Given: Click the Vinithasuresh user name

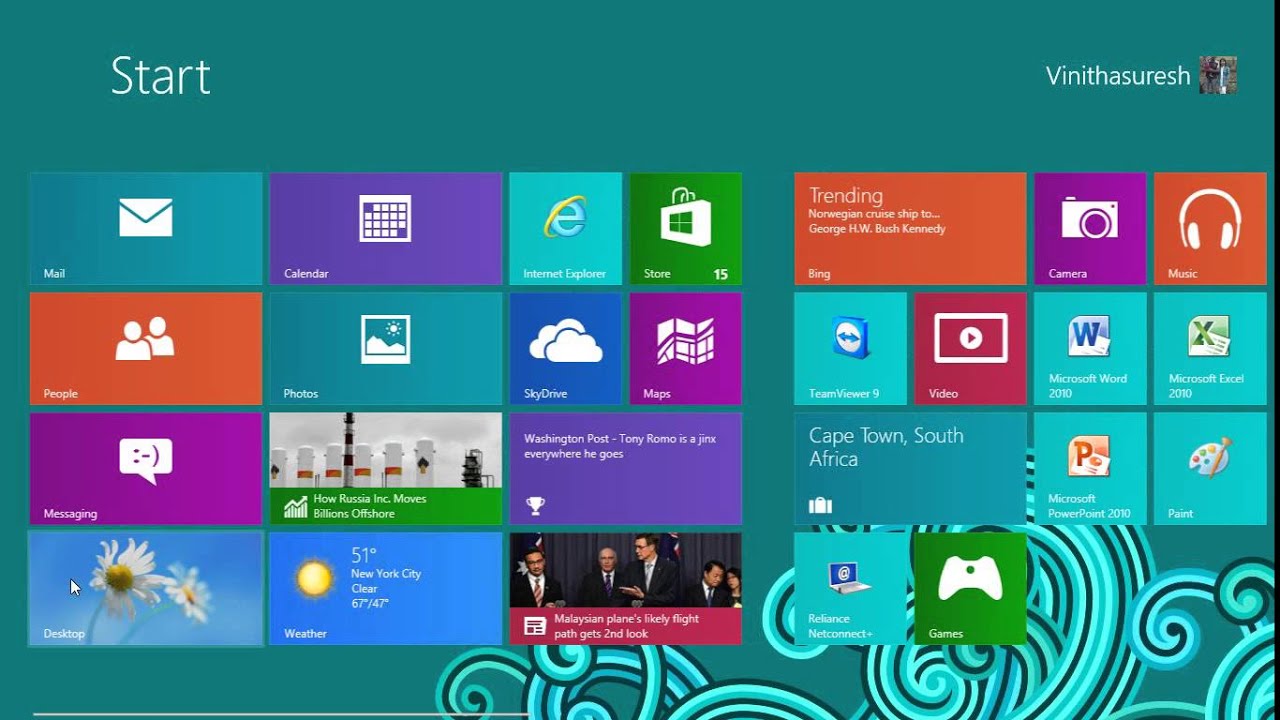Looking at the screenshot, I should point(1118,76).
